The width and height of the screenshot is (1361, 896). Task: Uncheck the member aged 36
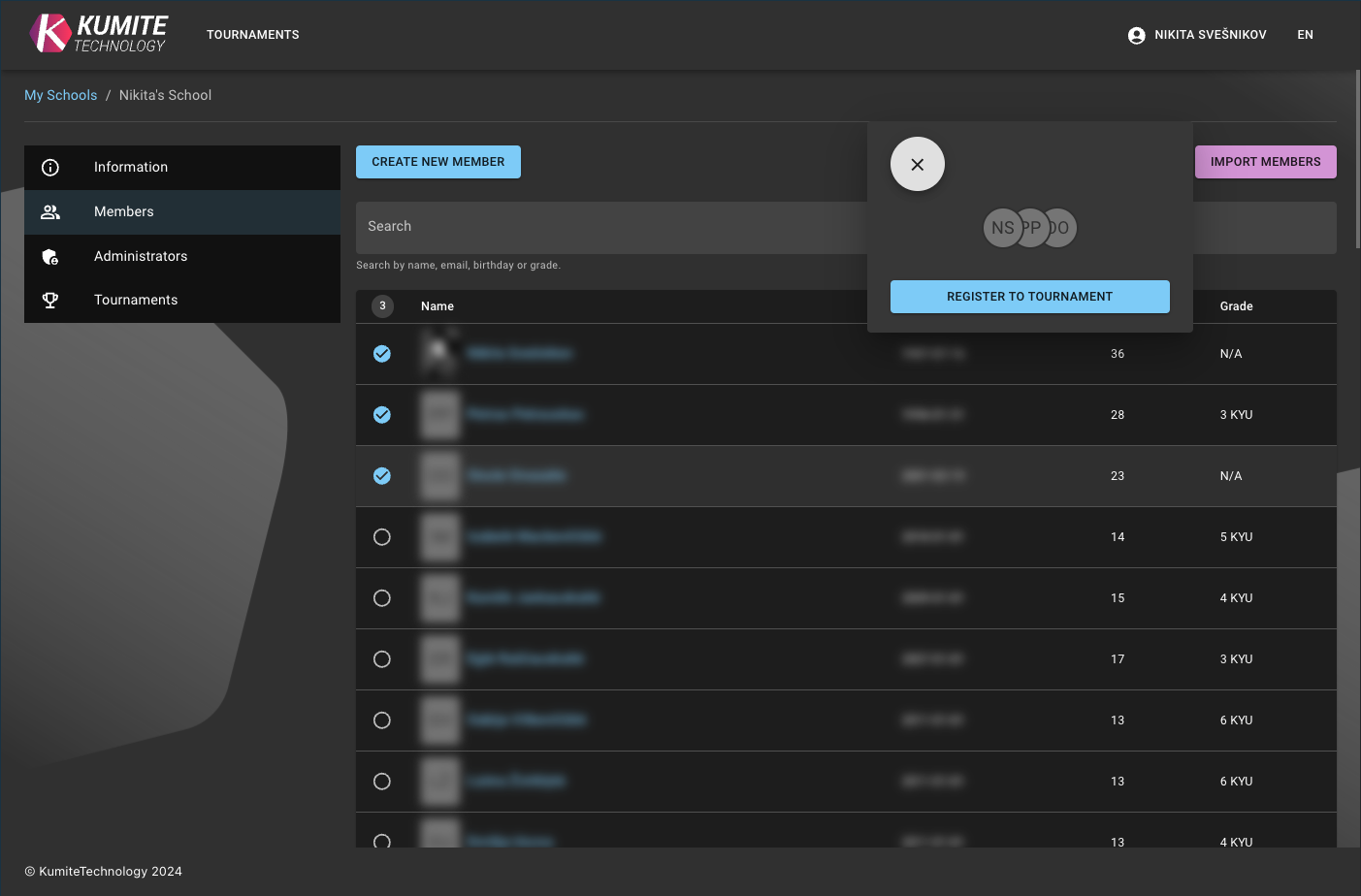[382, 354]
